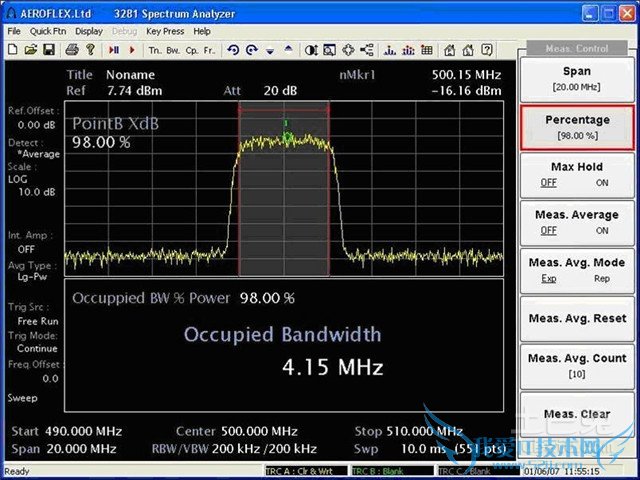Click the green marker on the trace peak
640x480 pixels.
coord(287,135)
